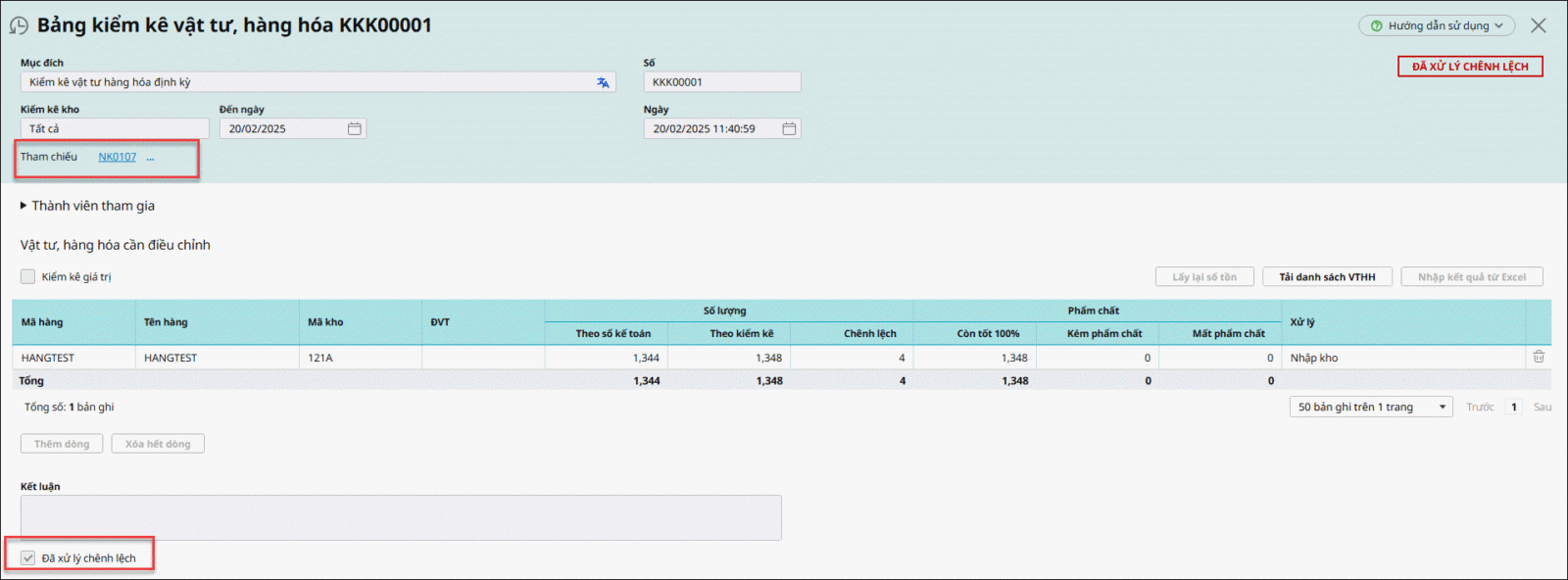Open the 50 bản ghi trên 1 trang dropdown
This screenshot has height=580, width=1568.
[x=1370, y=408]
